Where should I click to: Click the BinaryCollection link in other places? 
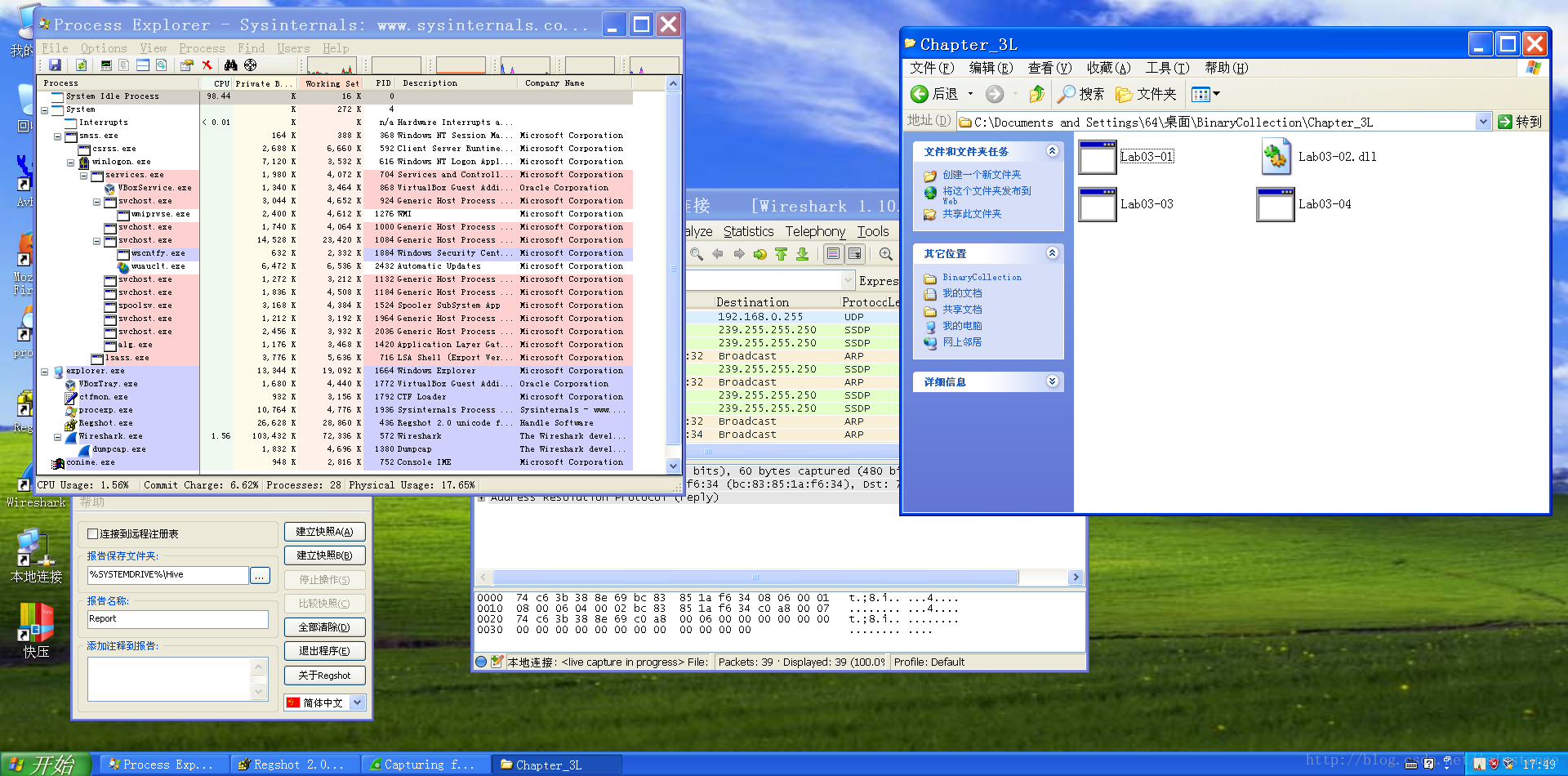[x=982, y=278]
